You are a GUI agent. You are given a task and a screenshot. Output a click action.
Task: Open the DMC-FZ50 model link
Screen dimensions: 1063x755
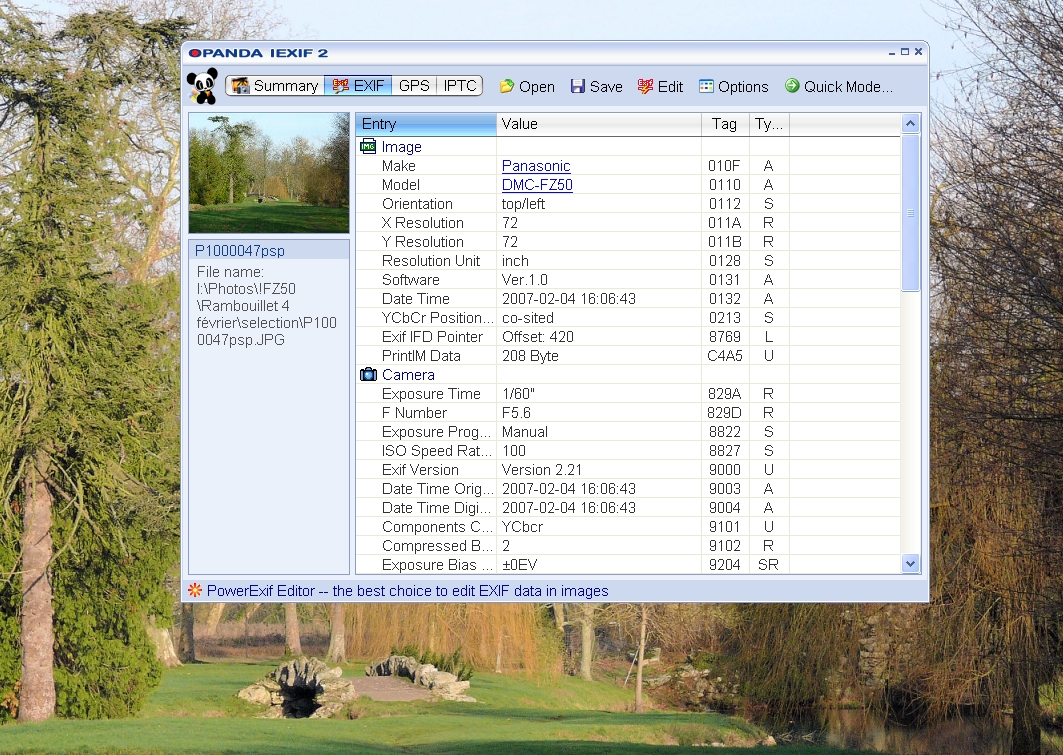coord(537,185)
